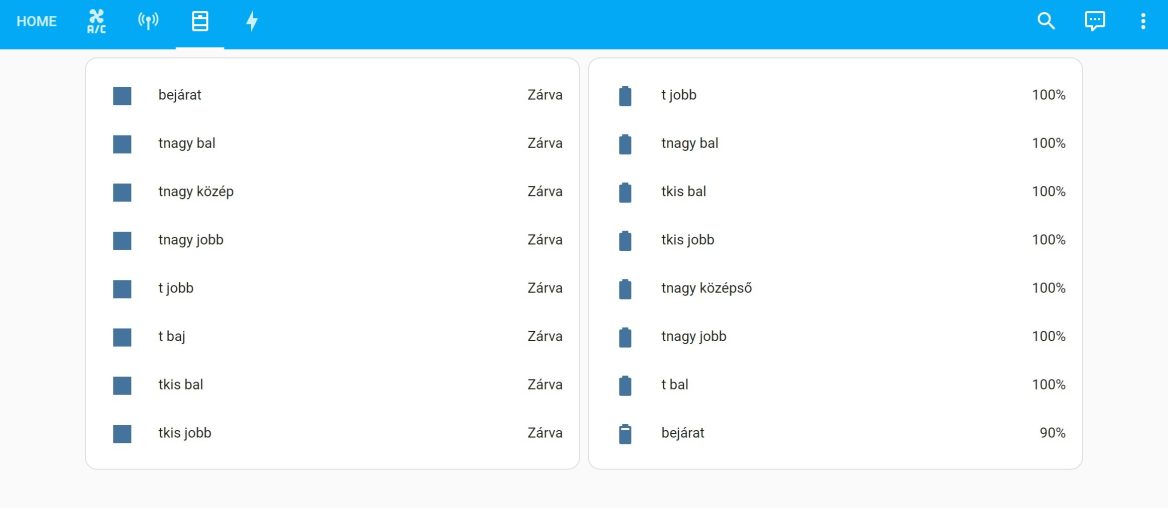1168x508 pixels.
Task: Click the bejárat battery icon
Action: coord(625,433)
